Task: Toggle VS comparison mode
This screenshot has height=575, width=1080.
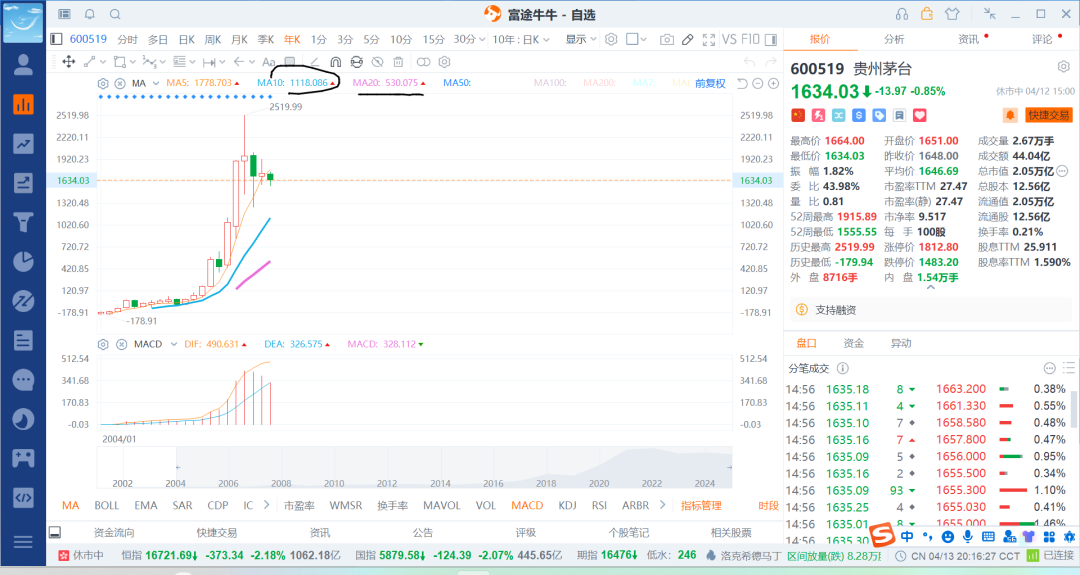Action: tap(729, 39)
